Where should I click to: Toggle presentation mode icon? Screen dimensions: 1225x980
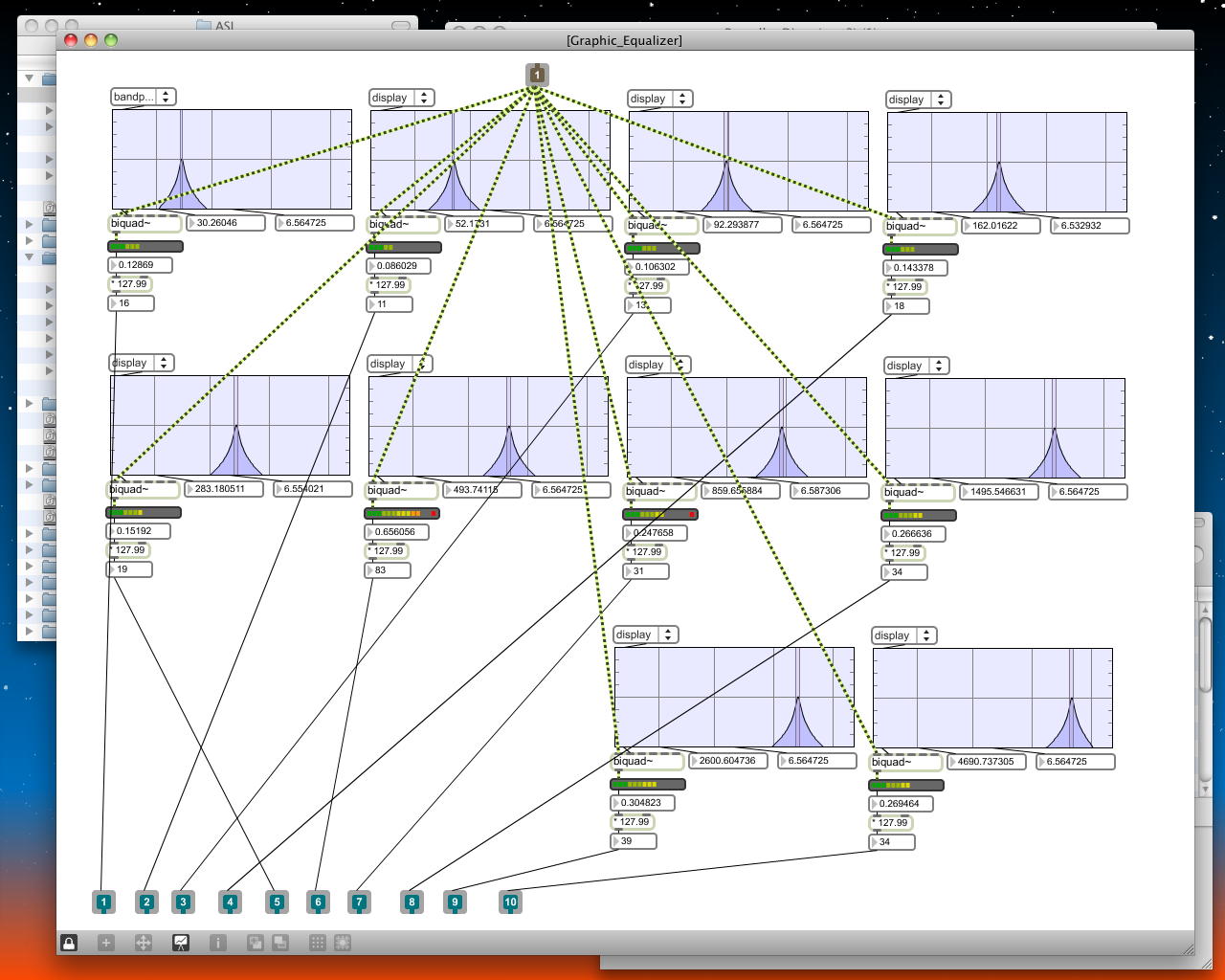180,943
